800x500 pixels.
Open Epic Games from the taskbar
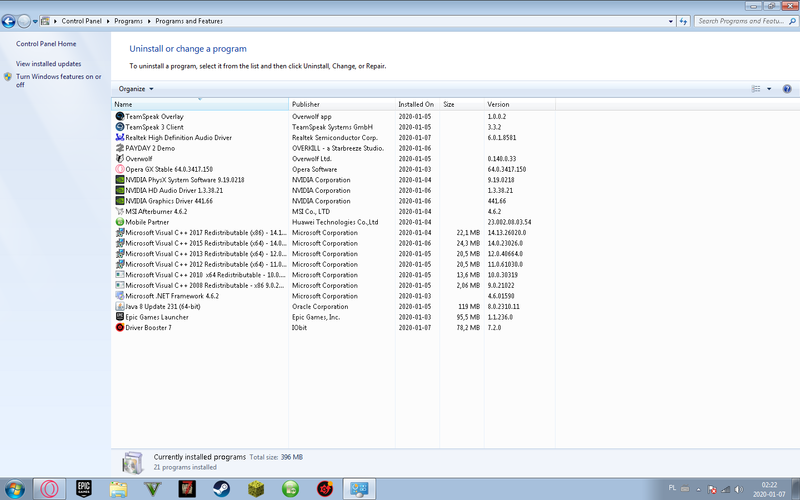84,489
